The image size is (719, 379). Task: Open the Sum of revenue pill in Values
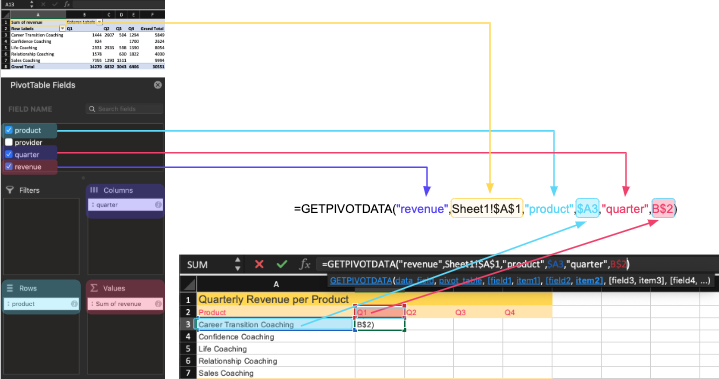point(125,304)
